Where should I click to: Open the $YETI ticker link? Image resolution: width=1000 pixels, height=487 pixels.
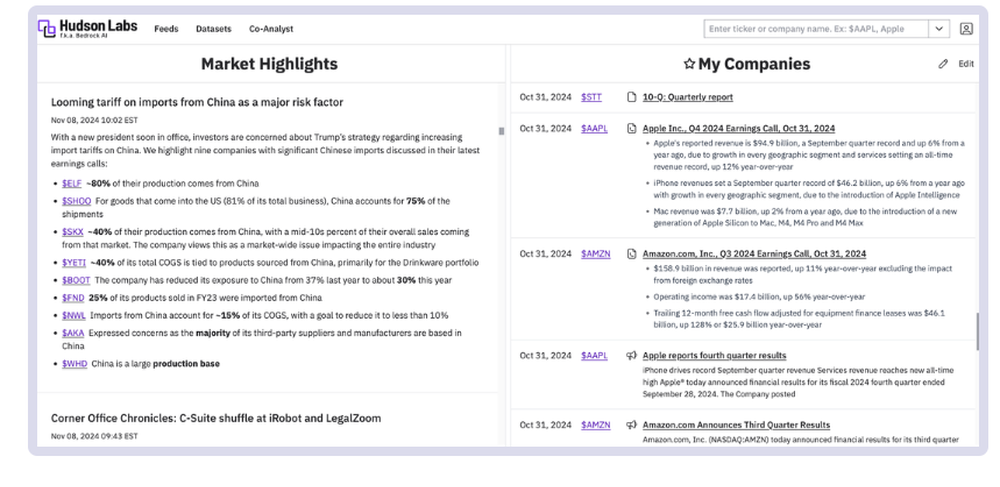tap(74, 262)
